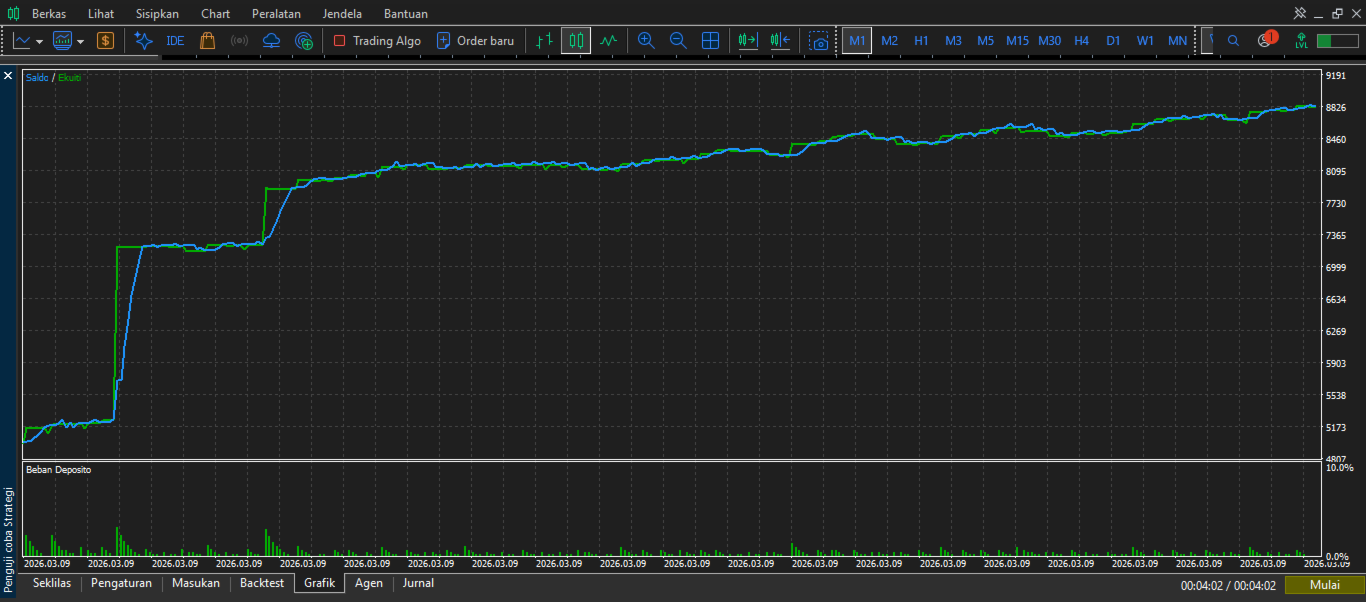Screen dimensions: 1366x602
Task: Open the Peralatan menu
Action: [277, 14]
